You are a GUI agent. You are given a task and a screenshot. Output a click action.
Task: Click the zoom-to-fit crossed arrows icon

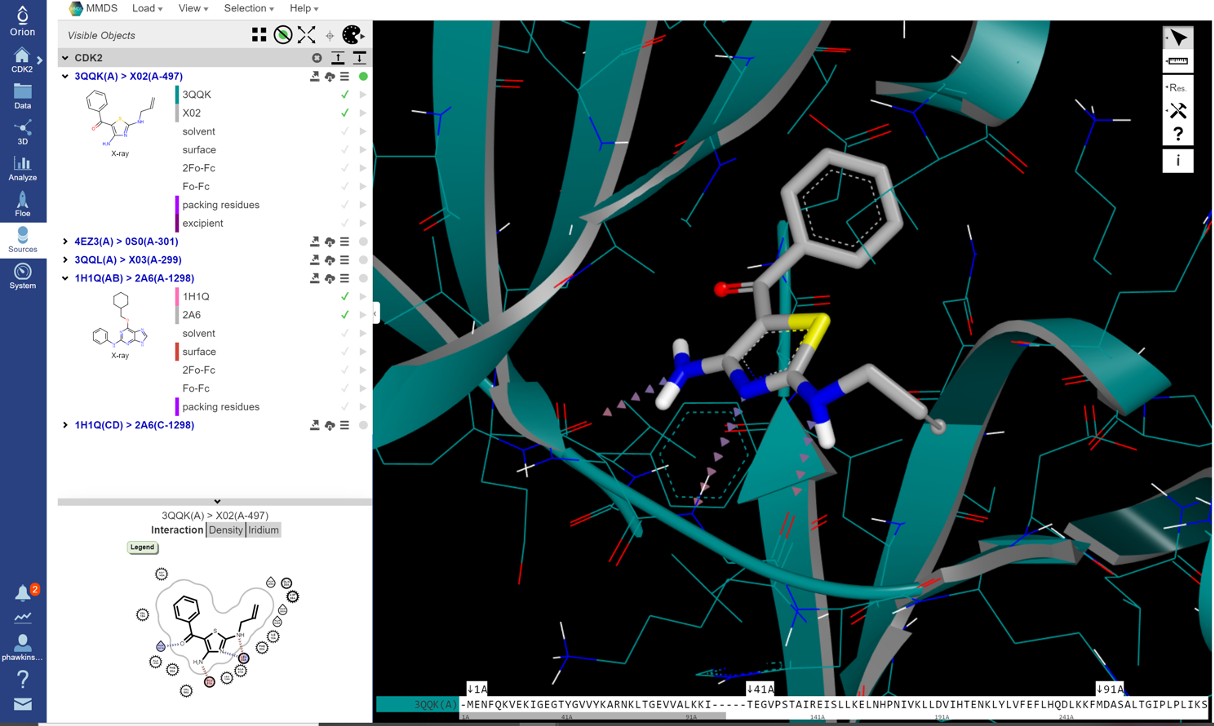[x=305, y=34]
